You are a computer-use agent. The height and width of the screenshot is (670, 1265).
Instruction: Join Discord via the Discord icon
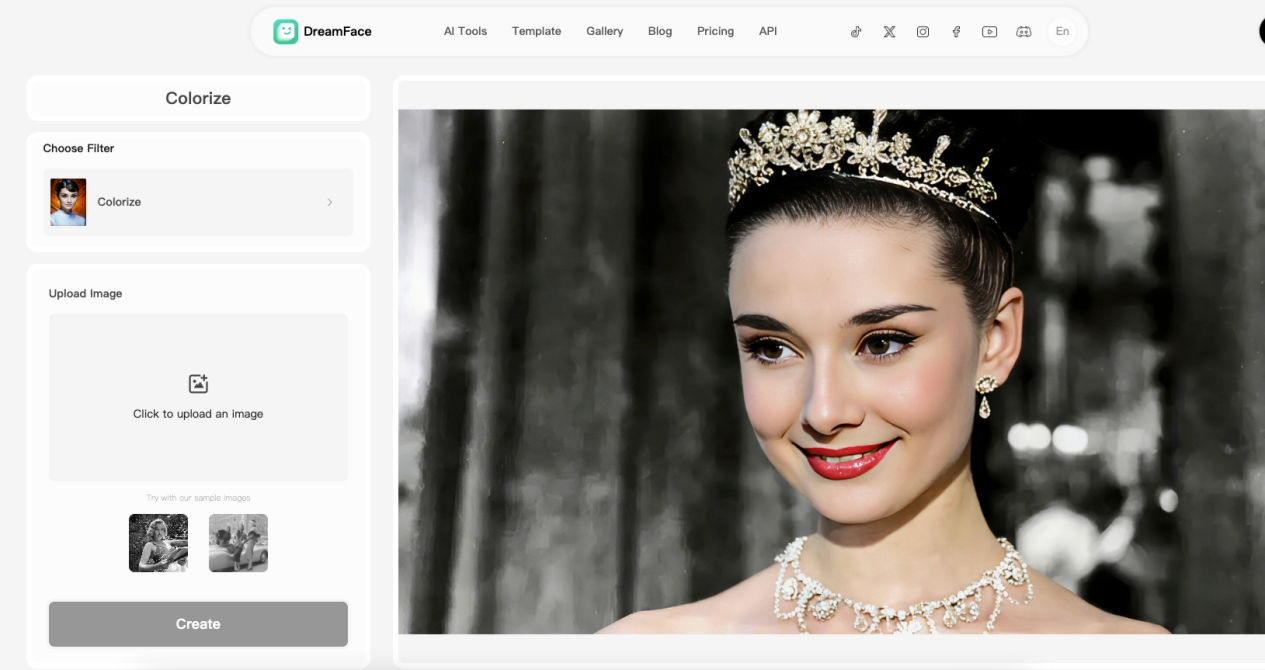tap(1023, 31)
